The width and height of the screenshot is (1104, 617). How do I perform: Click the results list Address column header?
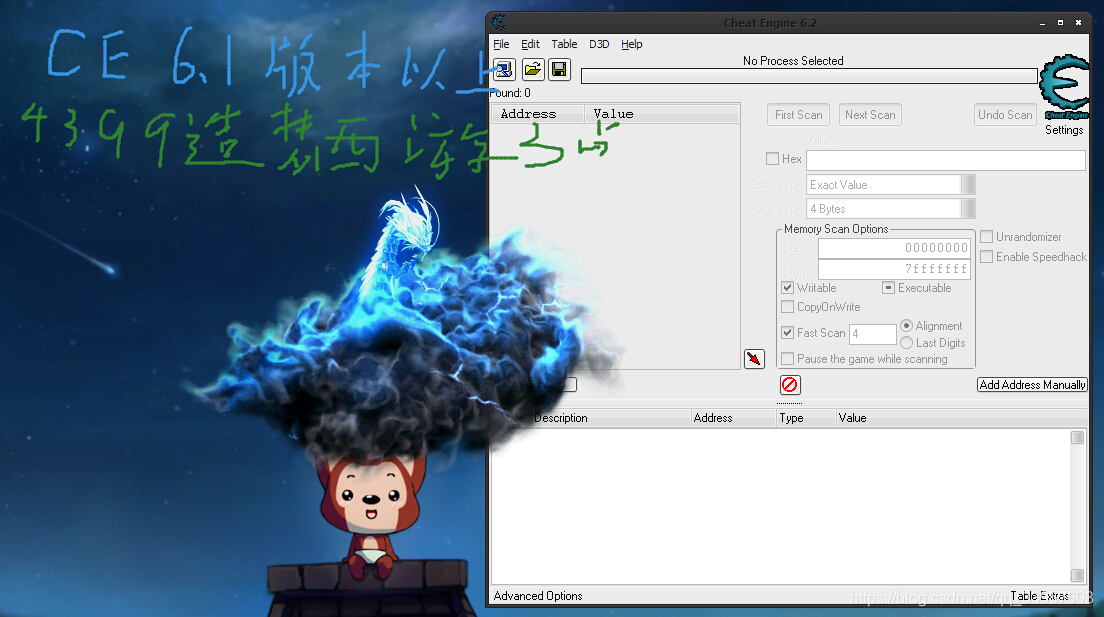[x=538, y=114]
